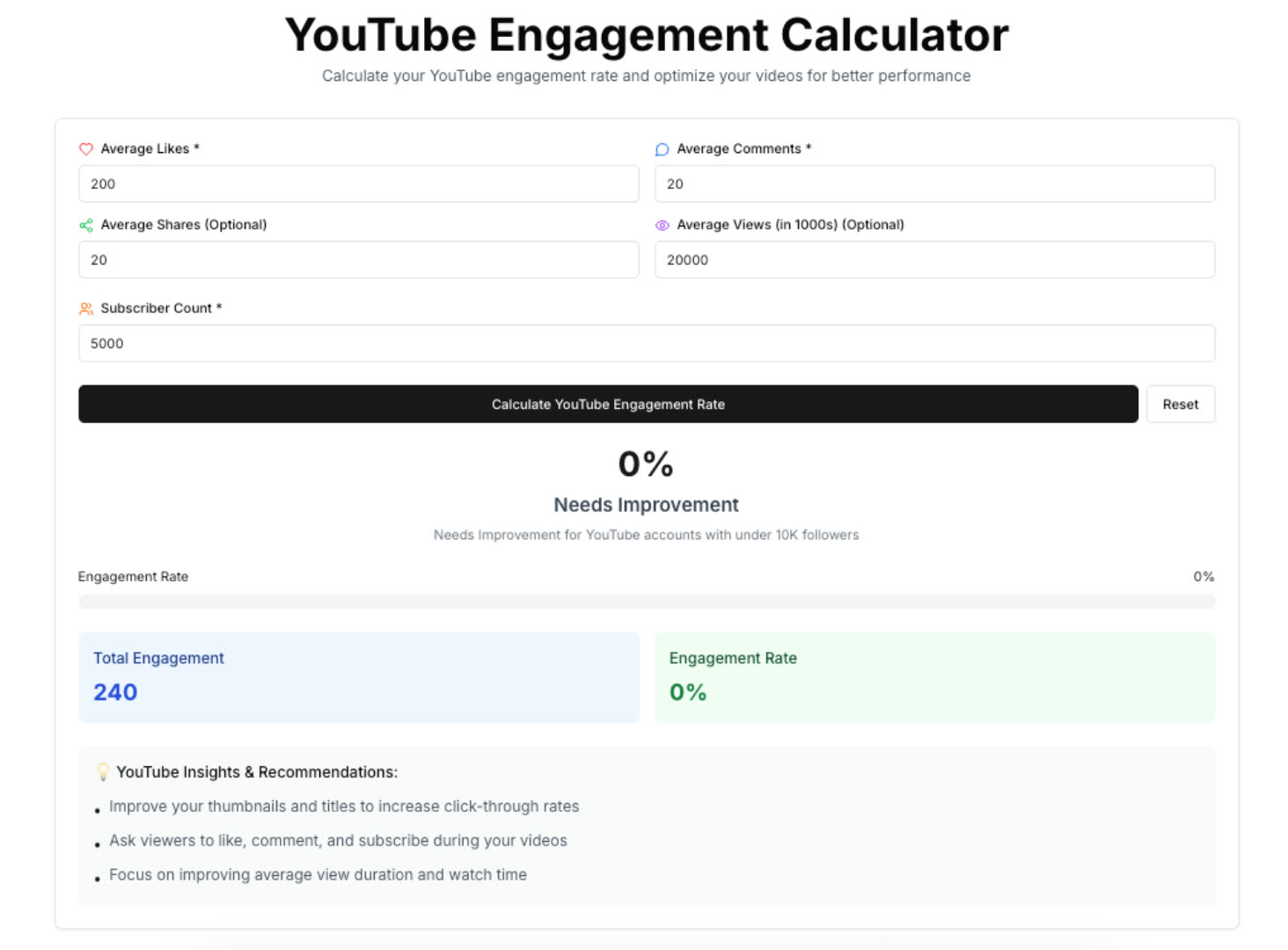Click the 0% engagement rate result

coord(646,464)
